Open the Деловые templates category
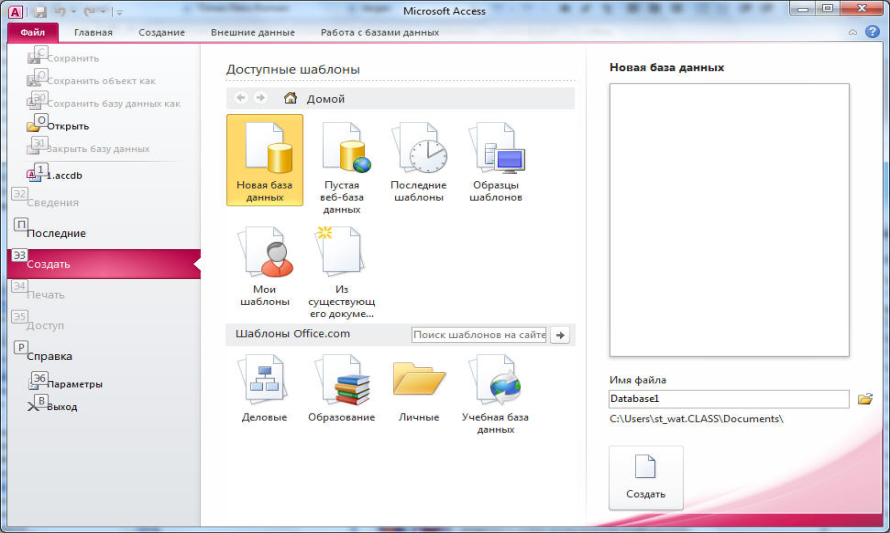Image resolution: width=890 pixels, height=533 pixels. (x=265, y=388)
